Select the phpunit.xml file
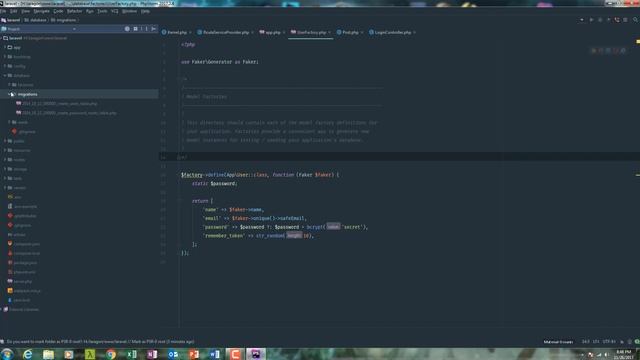640x360 pixels. [x=22, y=272]
